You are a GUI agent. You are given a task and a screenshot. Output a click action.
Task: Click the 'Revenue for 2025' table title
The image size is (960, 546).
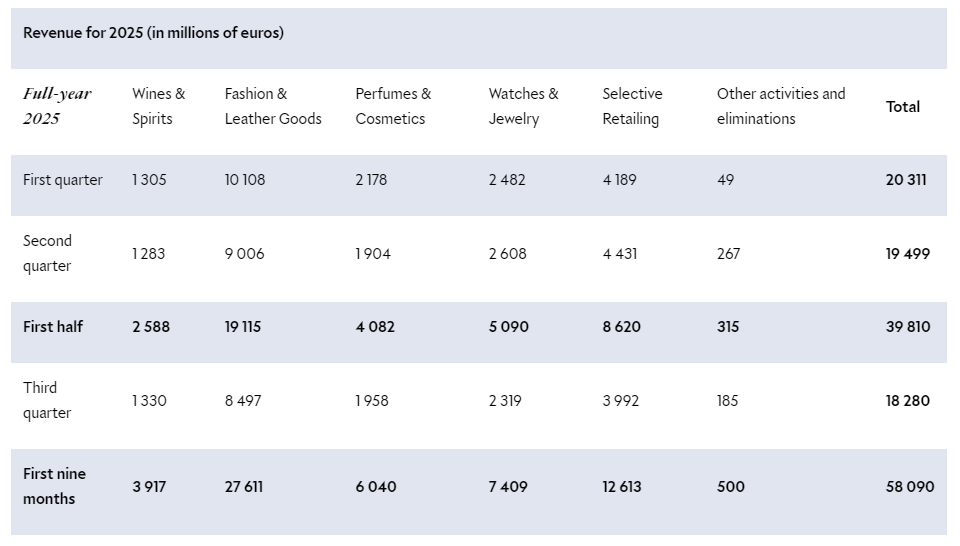click(153, 33)
